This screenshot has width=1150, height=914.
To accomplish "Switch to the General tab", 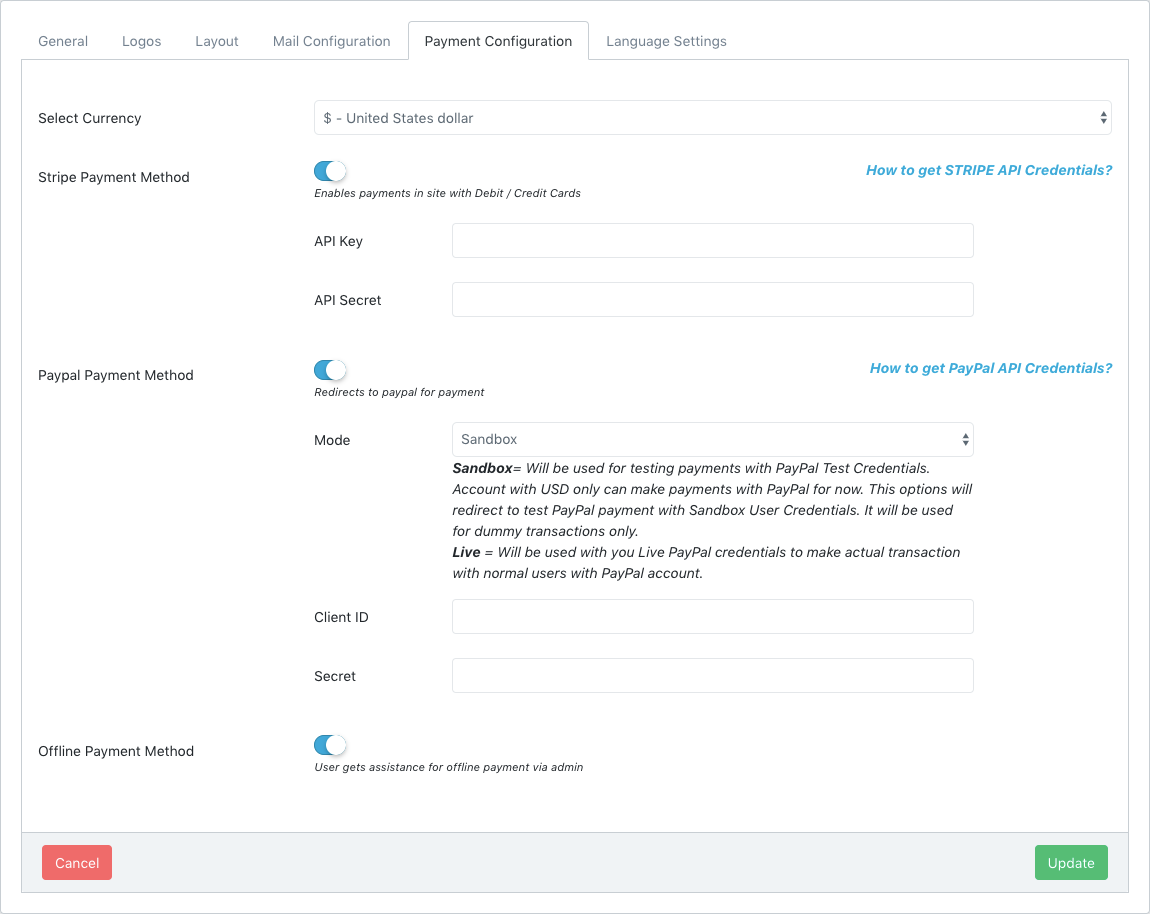I will coord(63,41).
